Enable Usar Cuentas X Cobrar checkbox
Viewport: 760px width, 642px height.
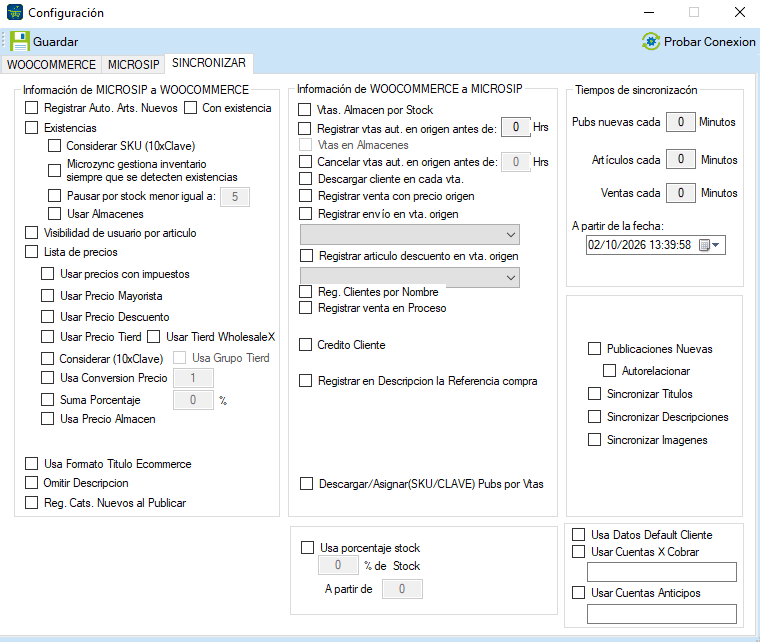click(x=578, y=551)
